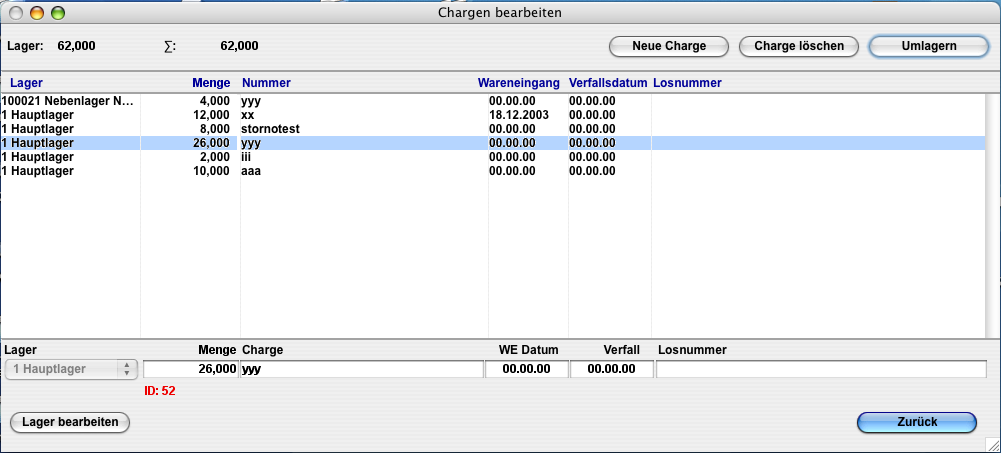Image resolution: width=1001 pixels, height=453 pixels.
Task: Focus the Charge text field containing yyy
Action: (x=361, y=369)
